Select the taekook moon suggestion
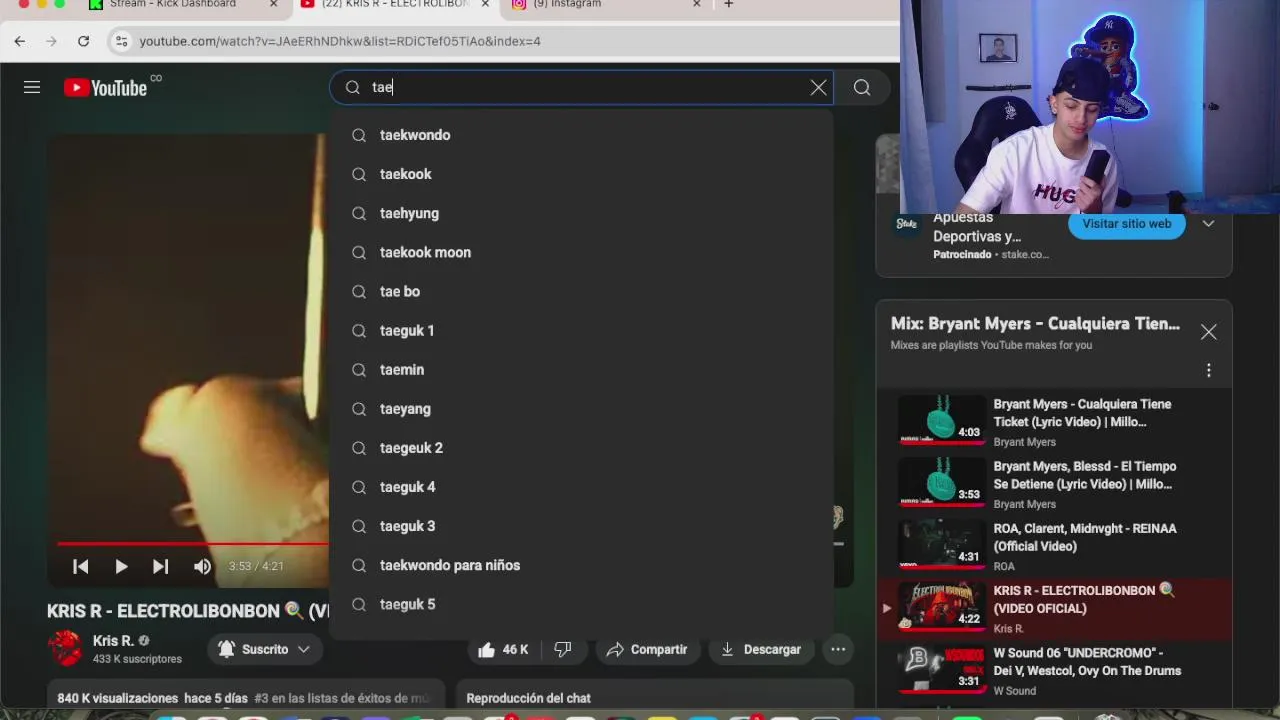1280x720 pixels. tap(581, 252)
